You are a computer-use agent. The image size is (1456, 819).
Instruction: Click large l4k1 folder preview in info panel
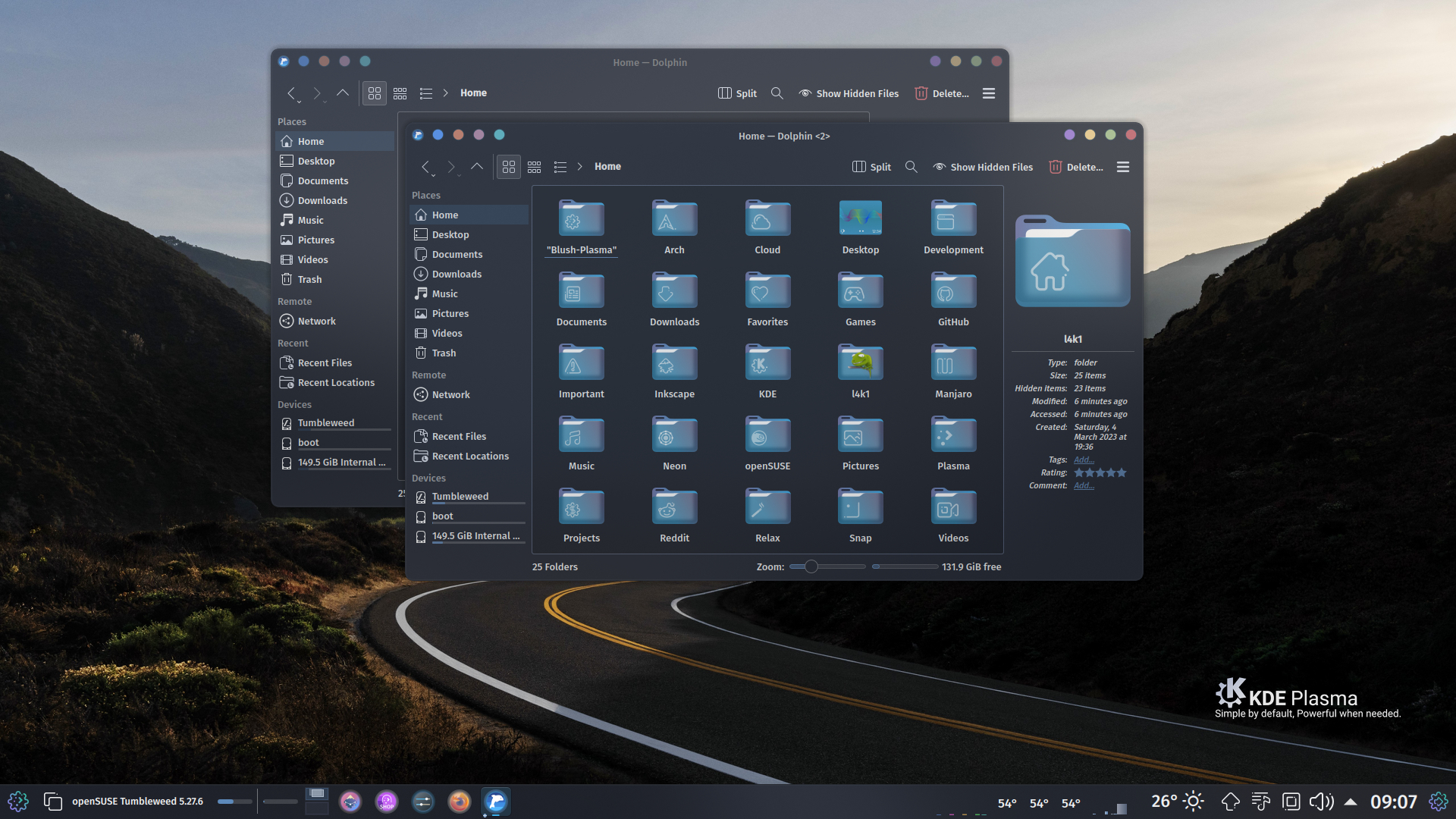(1072, 262)
